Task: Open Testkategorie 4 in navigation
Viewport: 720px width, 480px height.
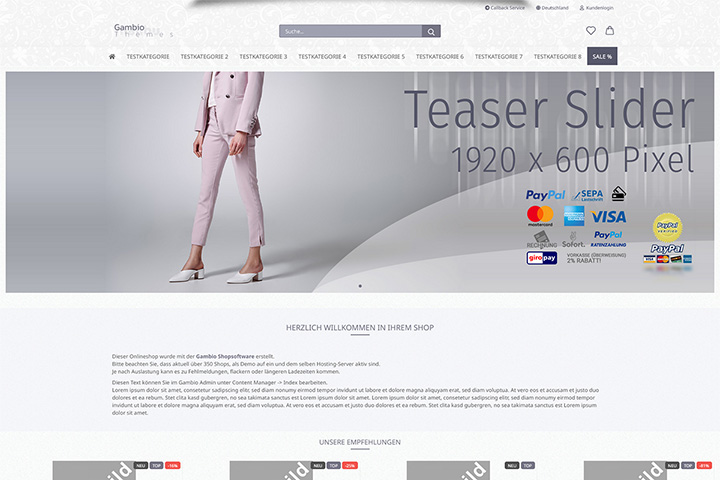Action: click(x=322, y=56)
